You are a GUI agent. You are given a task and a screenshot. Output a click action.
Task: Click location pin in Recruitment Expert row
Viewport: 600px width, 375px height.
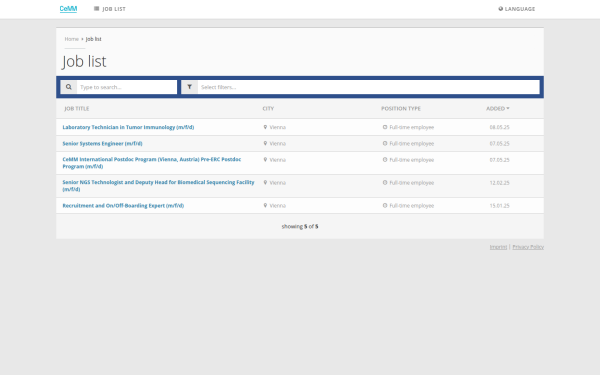tap(265, 205)
